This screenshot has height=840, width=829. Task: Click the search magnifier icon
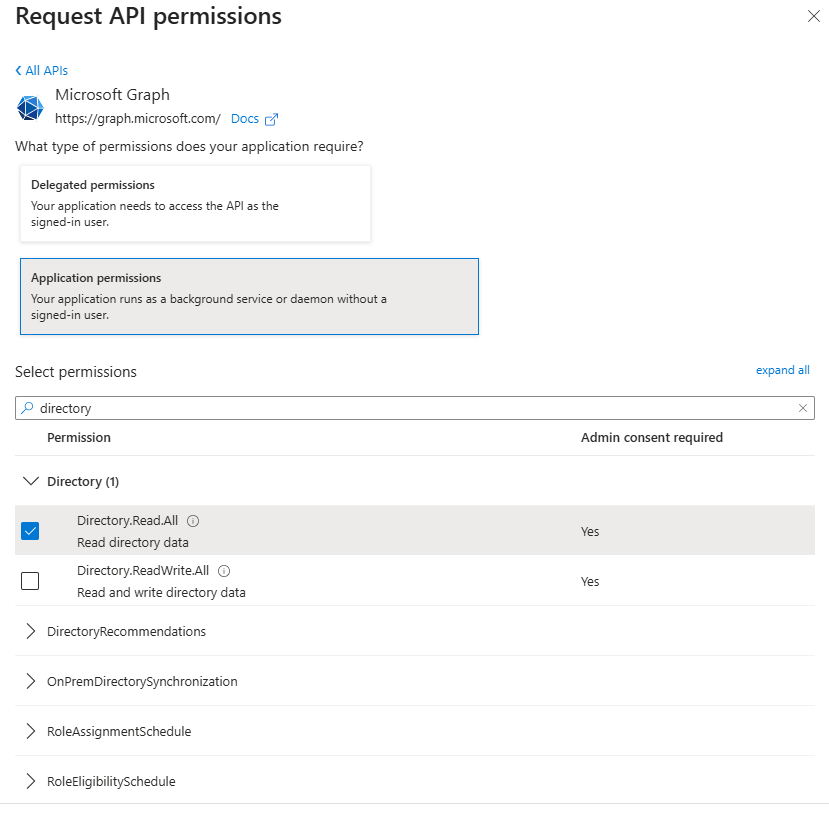pyautogui.click(x=28, y=408)
